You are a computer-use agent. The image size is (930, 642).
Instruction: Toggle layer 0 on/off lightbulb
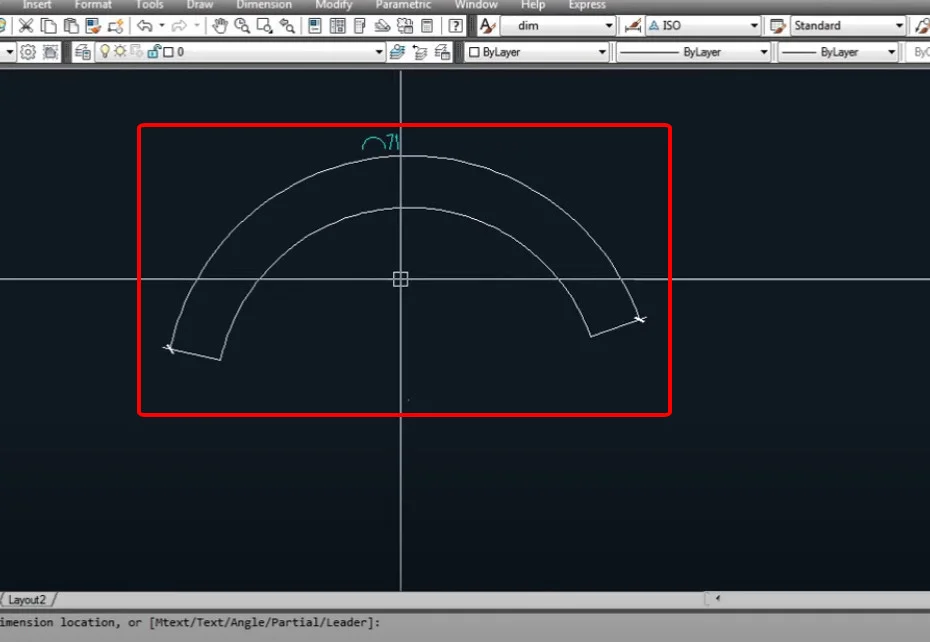click(105, 52)
